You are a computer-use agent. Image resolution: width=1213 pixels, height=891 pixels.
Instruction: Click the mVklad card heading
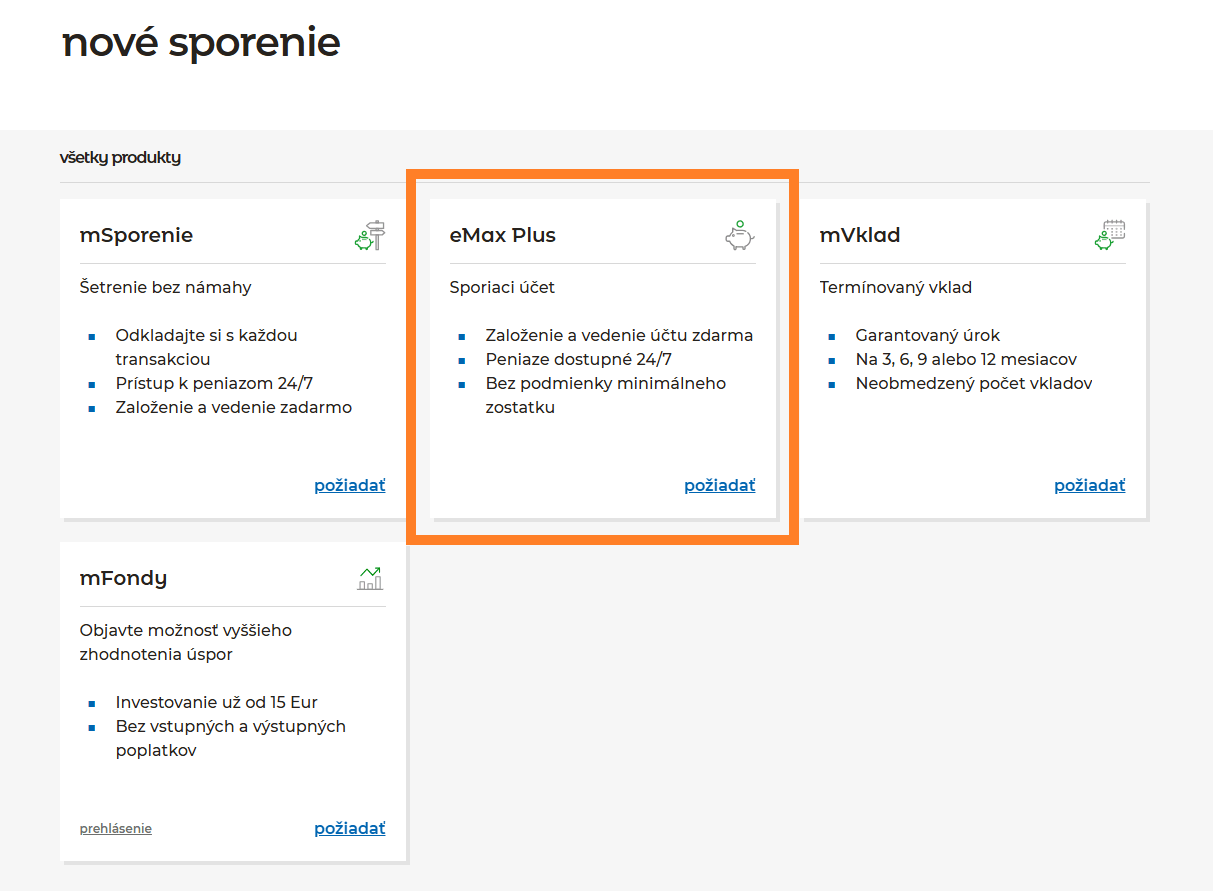860,236
